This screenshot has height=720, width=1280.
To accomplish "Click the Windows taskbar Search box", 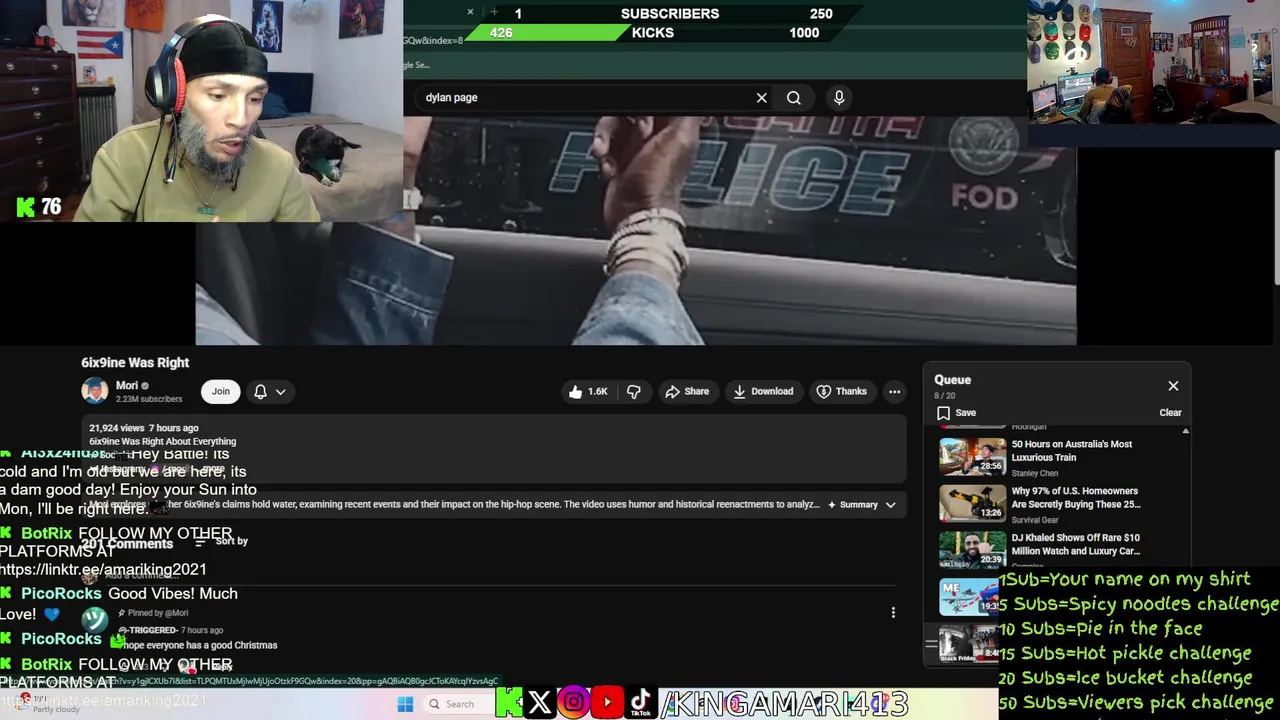I will (459, 704).
